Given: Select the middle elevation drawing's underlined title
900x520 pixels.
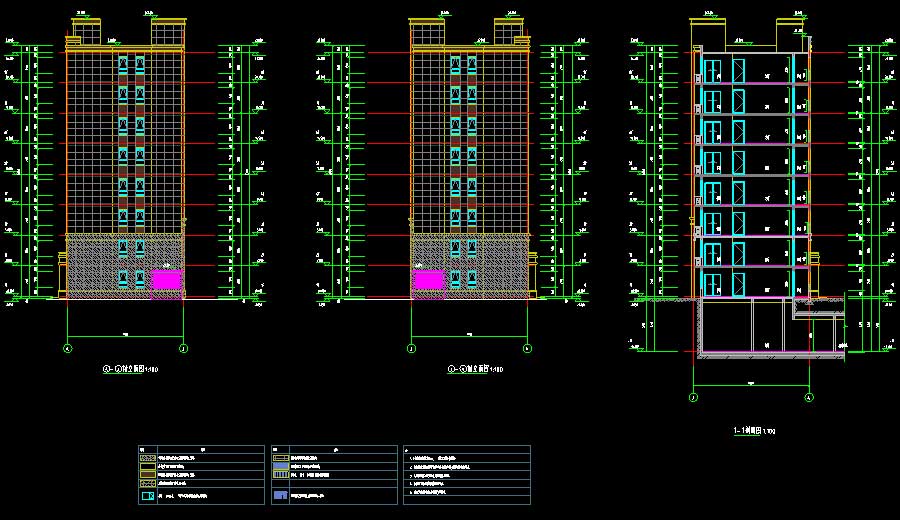Looking at the screenshot, I should click(x=475, y=369).
